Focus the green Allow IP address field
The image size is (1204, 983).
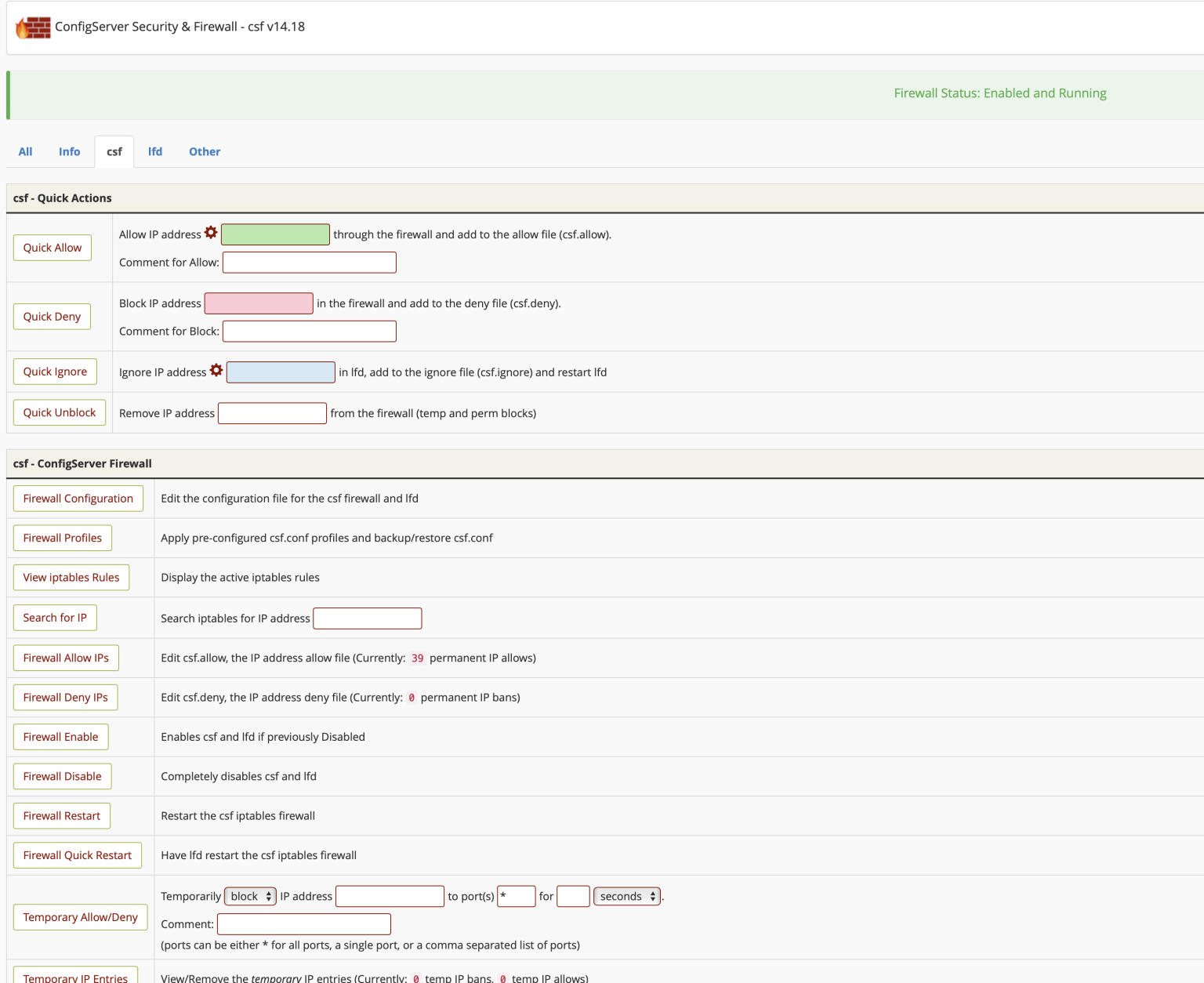coord(275,234)
